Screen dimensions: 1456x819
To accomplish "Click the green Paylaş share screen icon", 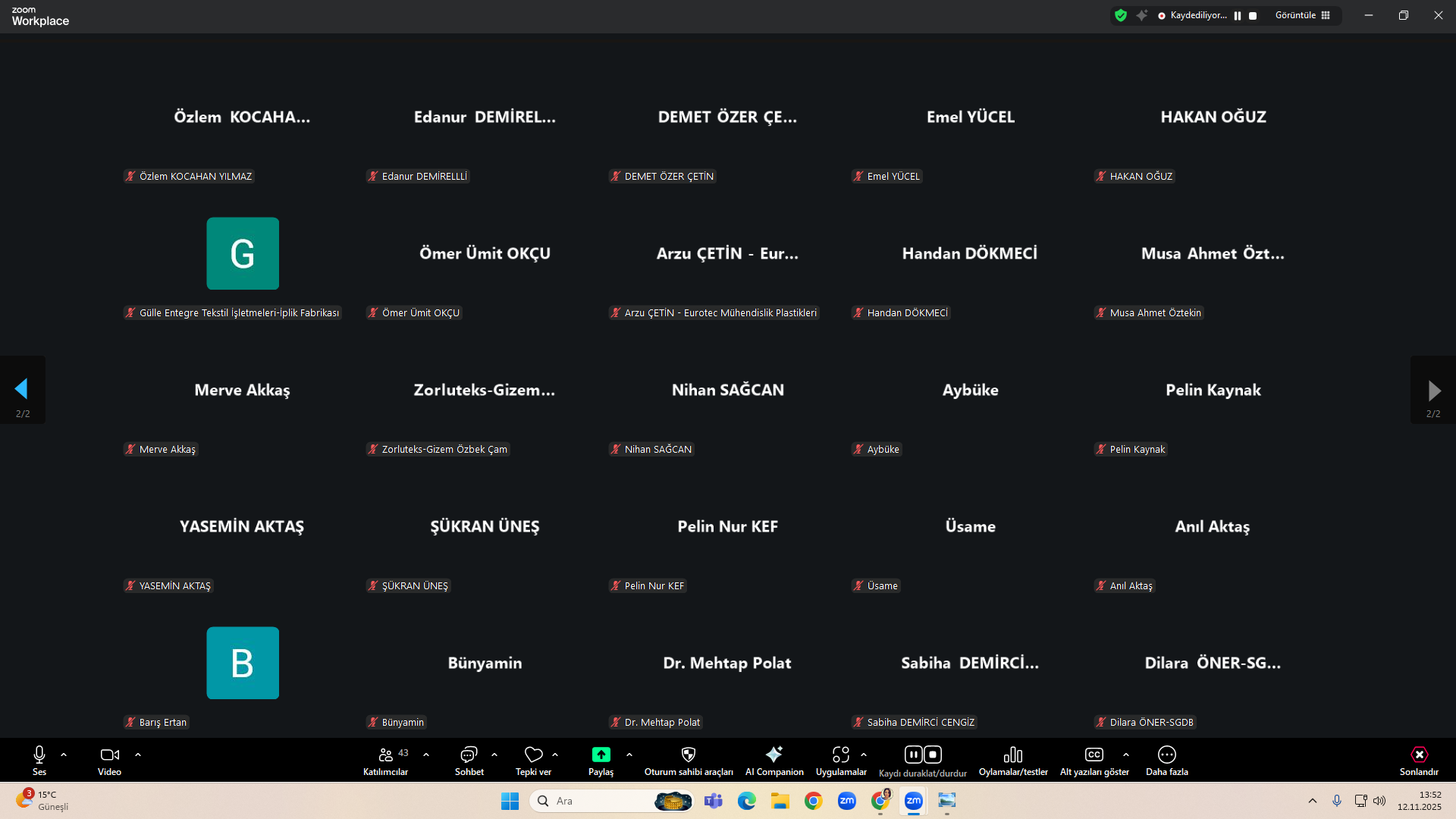I will (x=601, y=755).
